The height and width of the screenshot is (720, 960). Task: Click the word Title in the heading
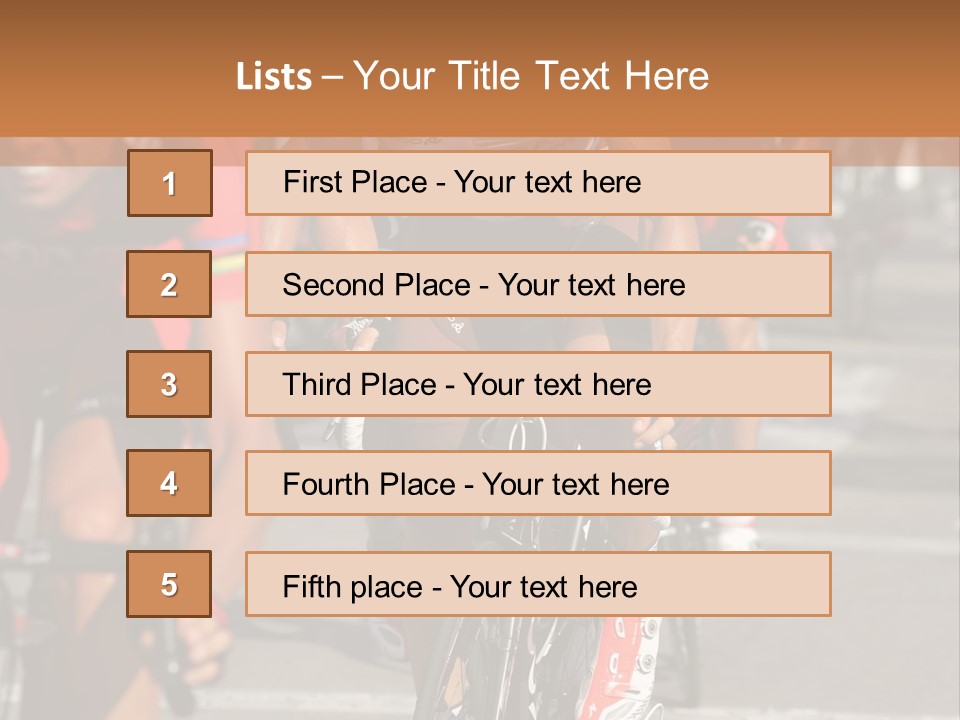(x=487, y=77)
